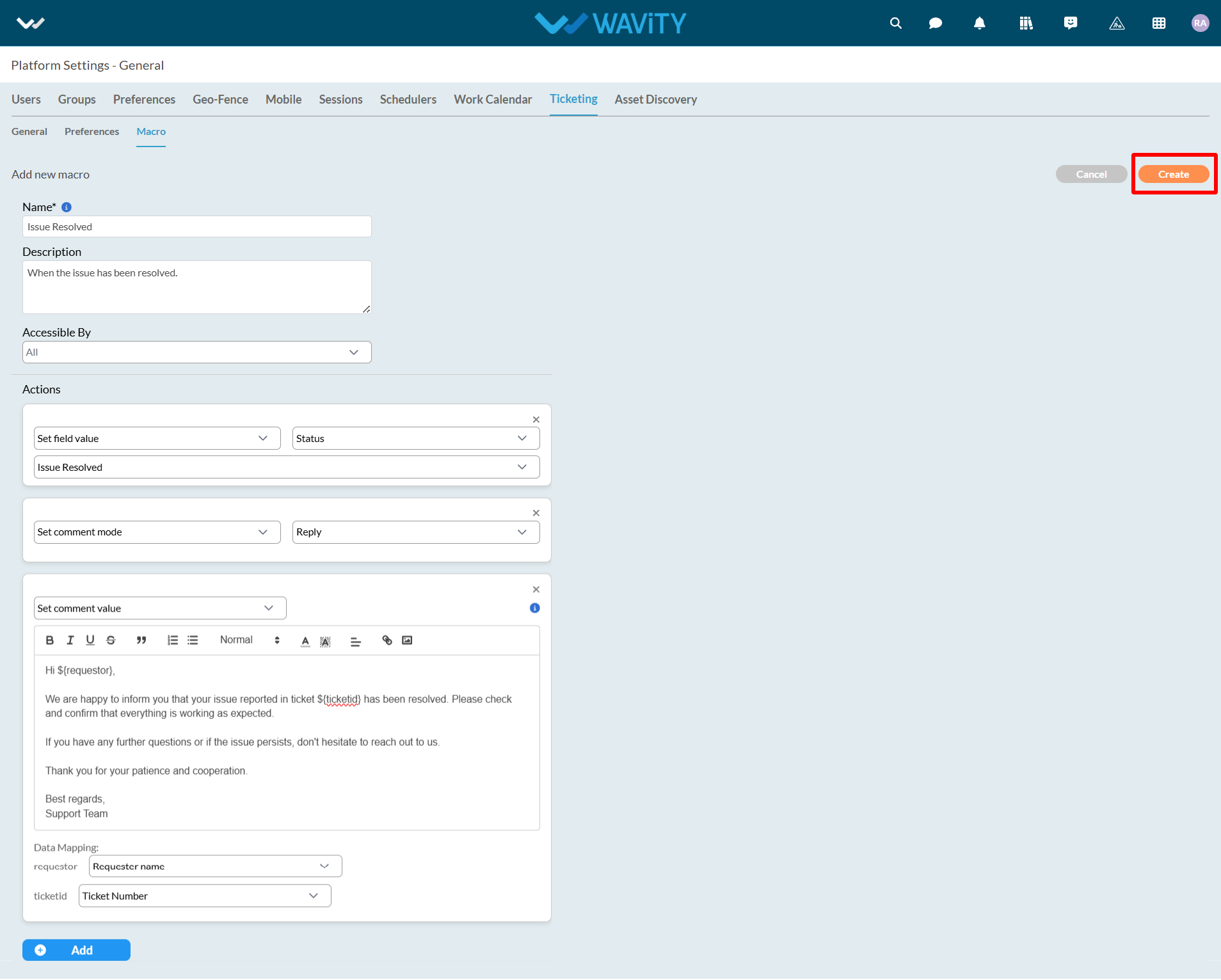The width and height of the screenshot is (1221, 980).
Task: Switch to the top-level Preferences tab
Action: pos(144,99)
